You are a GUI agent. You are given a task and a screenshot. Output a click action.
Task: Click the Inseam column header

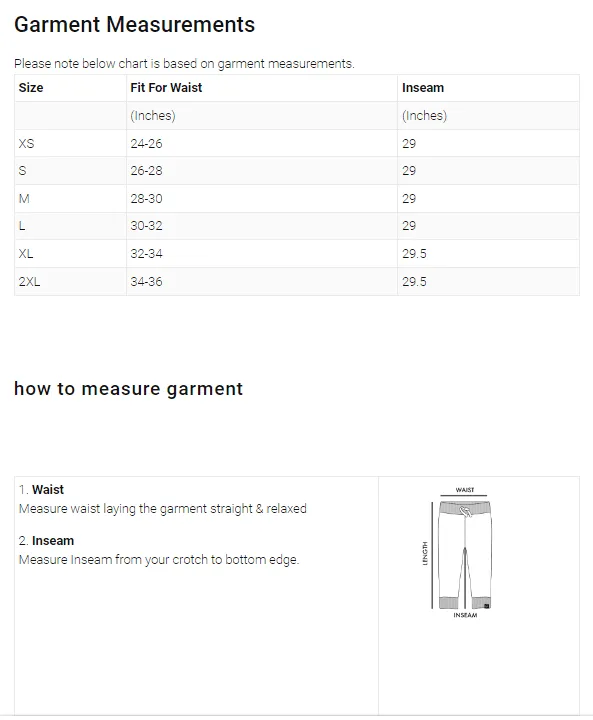(423, 88)
